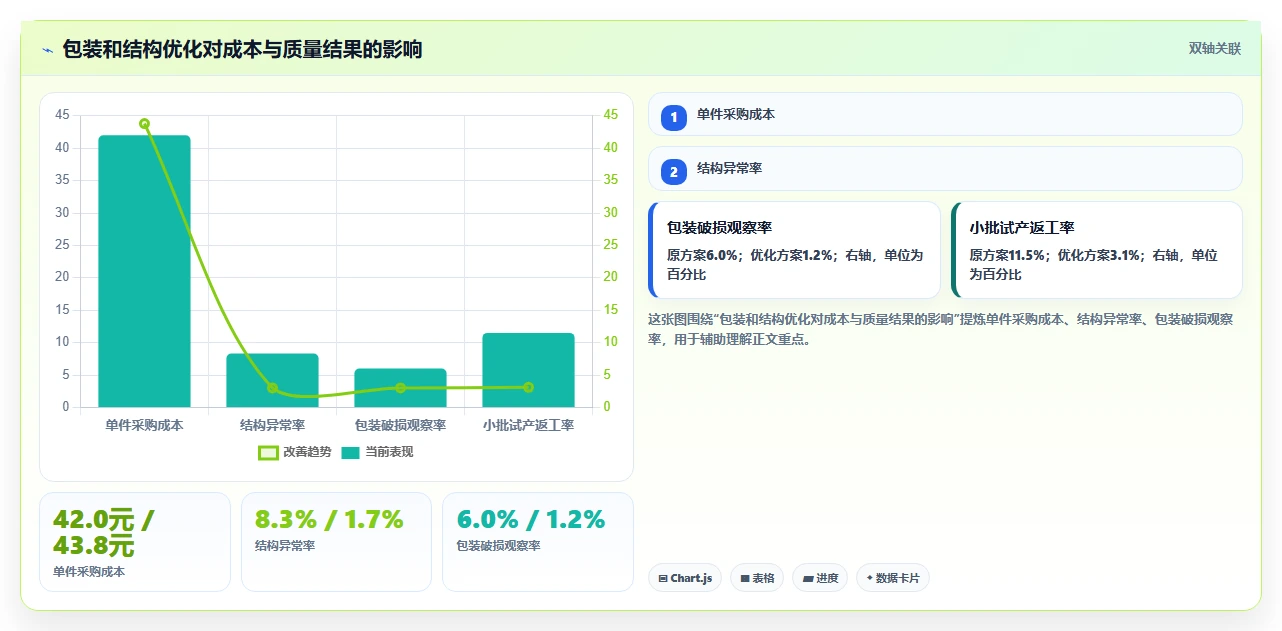Click the 6.0% / 1.2% stat card
Image resolution: width=1282 pixels, height=631 pixels.
point(538,542)
